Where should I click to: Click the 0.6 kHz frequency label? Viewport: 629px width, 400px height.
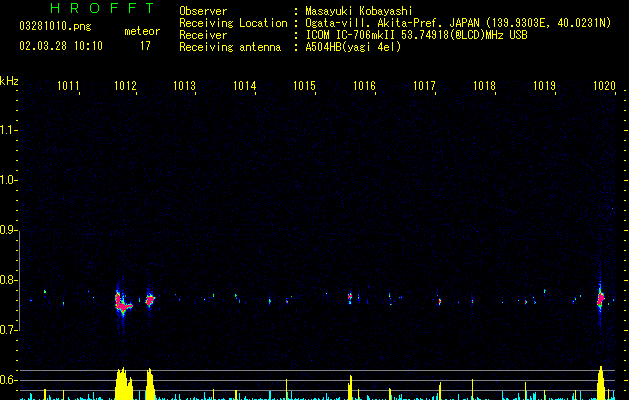[x=8, y=380]
